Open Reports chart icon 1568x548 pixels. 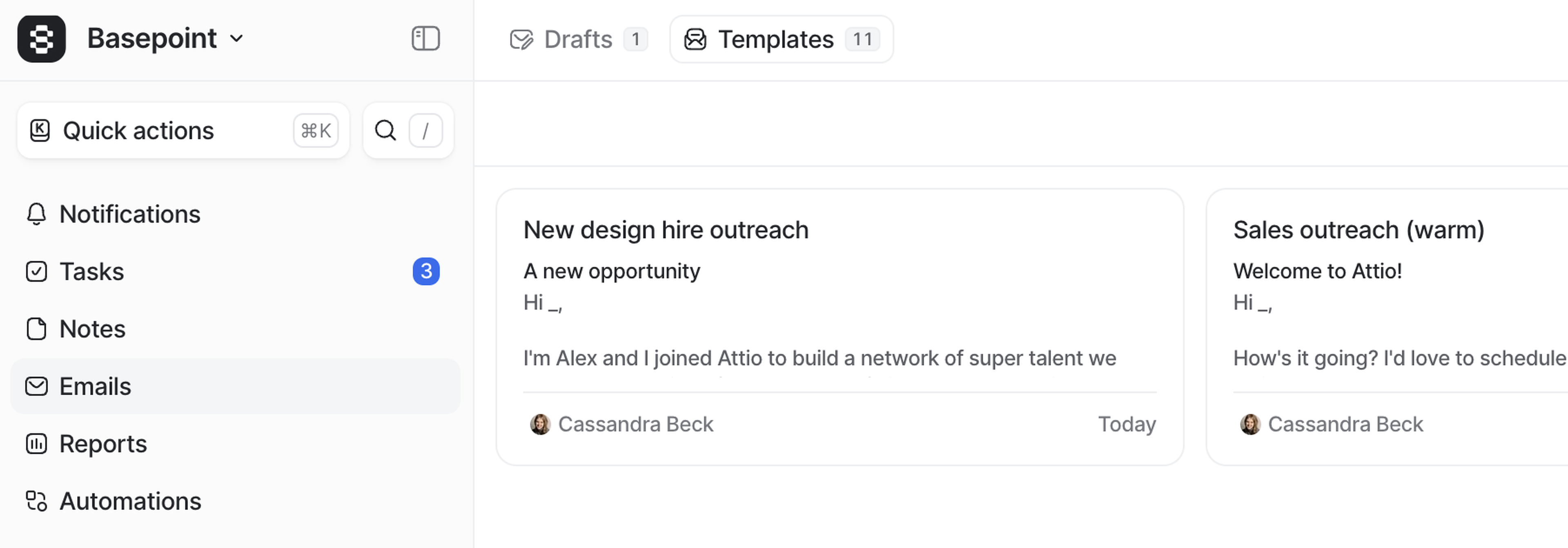(x=36, y=444)
